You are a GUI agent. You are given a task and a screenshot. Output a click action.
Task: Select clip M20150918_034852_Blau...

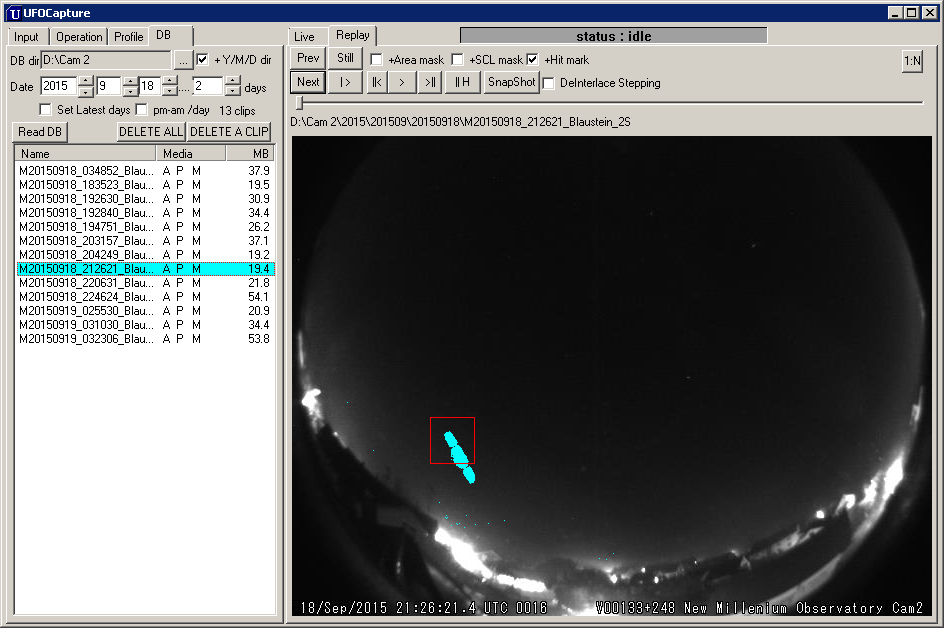click(145, 171)
